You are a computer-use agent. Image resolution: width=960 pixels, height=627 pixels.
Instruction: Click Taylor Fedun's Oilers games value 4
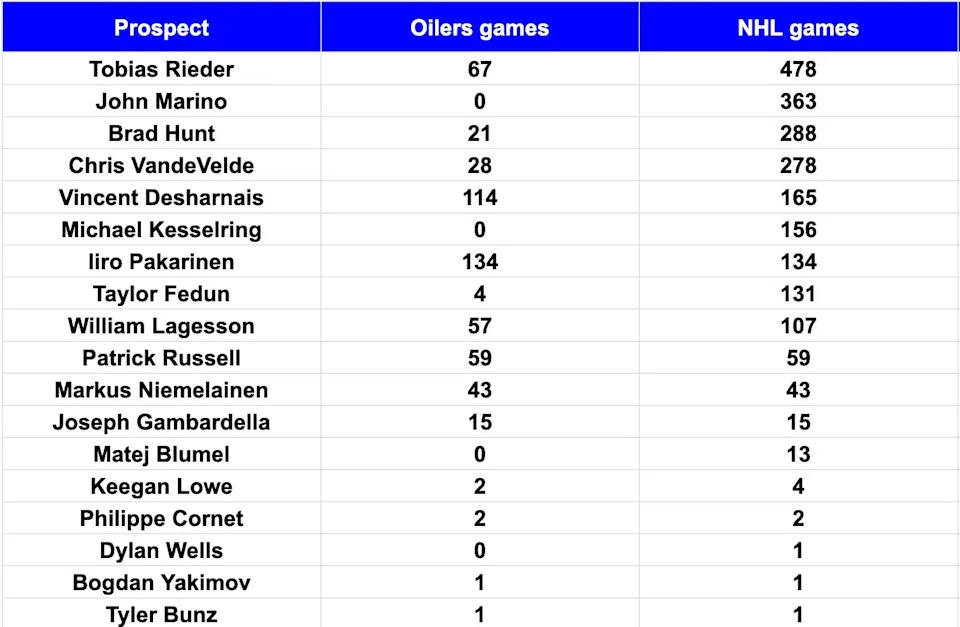[479, 294]
